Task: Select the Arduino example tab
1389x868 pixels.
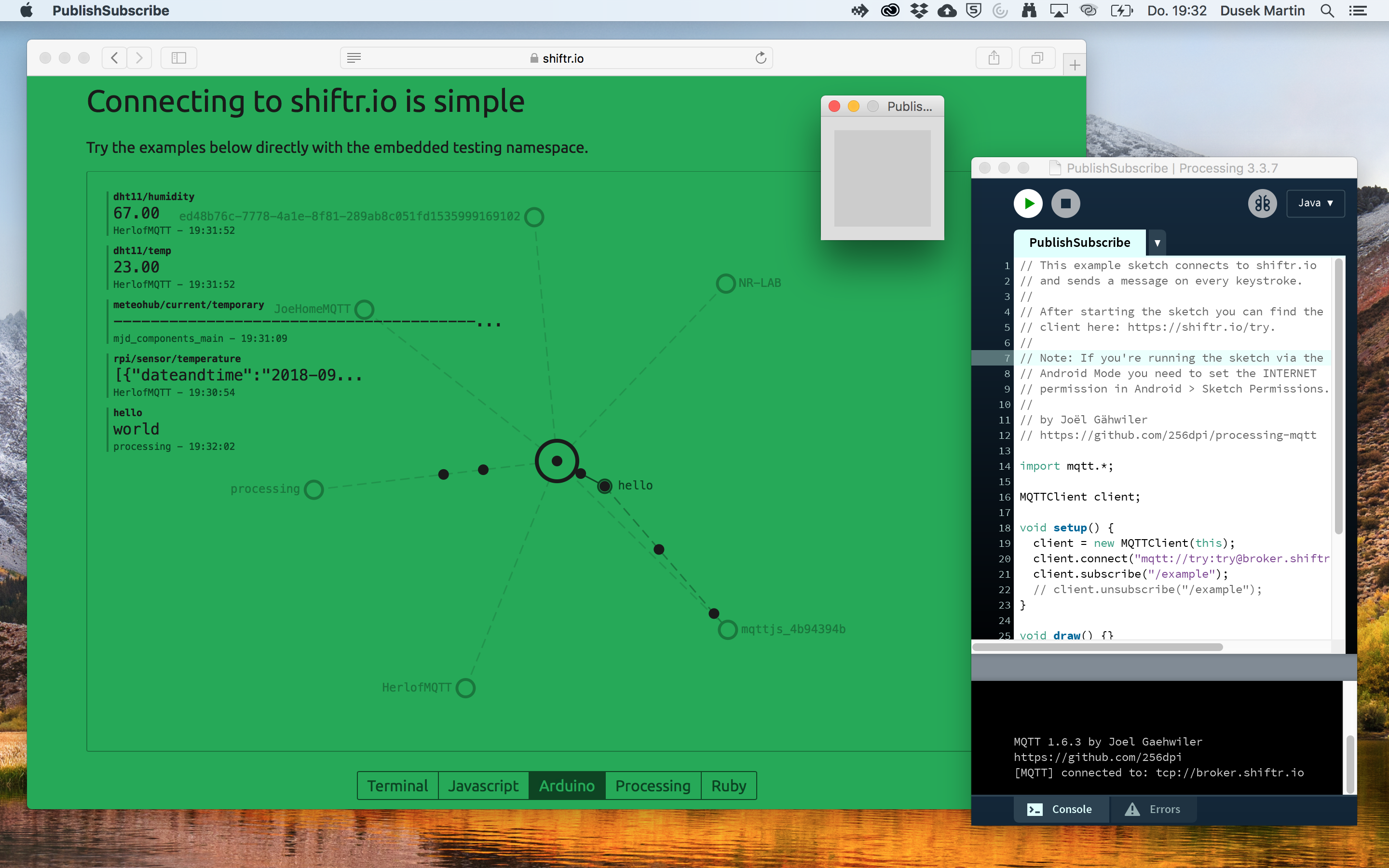Action: 567,786
